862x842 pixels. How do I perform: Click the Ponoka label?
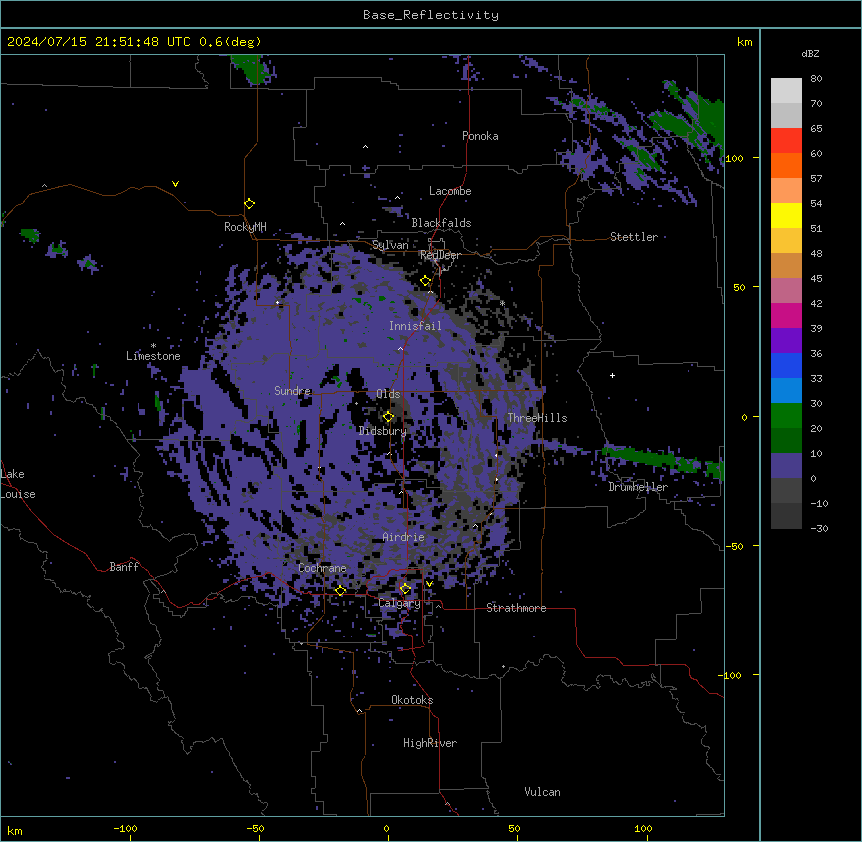tap(480, 136)
